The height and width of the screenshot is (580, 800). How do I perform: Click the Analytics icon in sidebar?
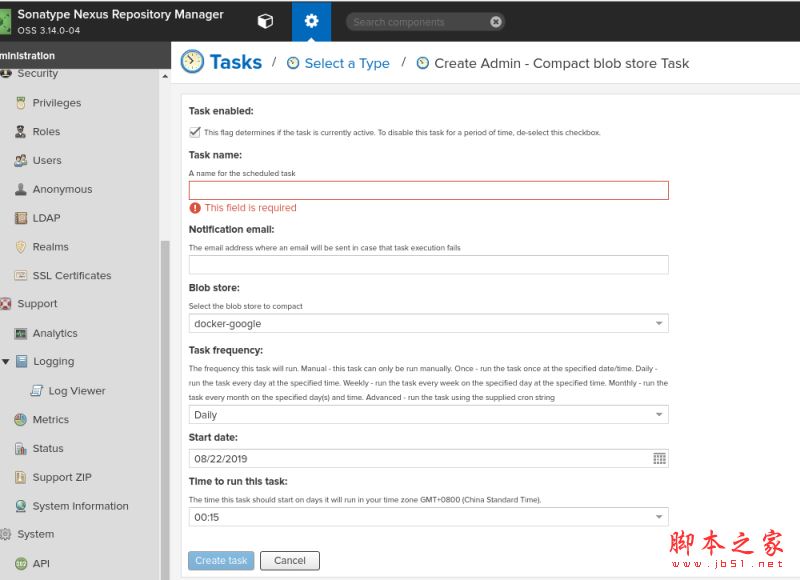(x=21, y=333)
